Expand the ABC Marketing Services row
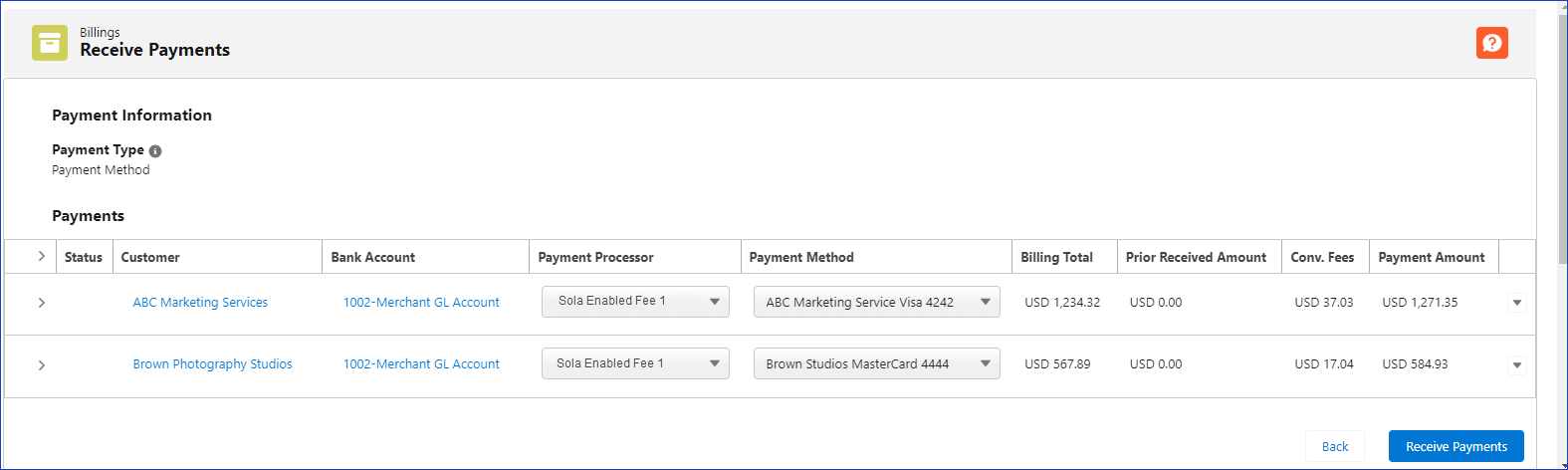 point(41,303)
